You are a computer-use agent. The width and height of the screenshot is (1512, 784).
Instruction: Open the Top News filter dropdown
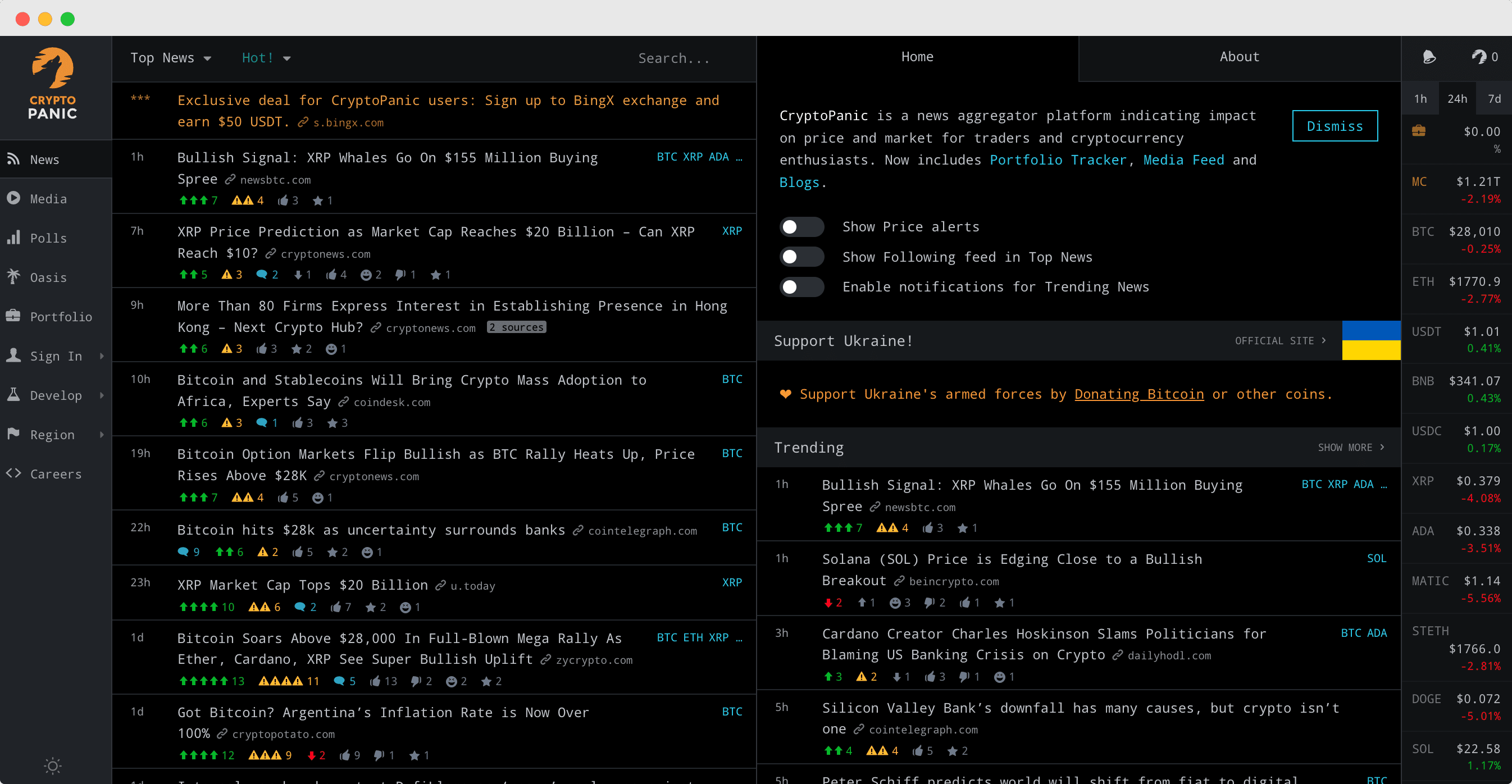click(170, 57)
